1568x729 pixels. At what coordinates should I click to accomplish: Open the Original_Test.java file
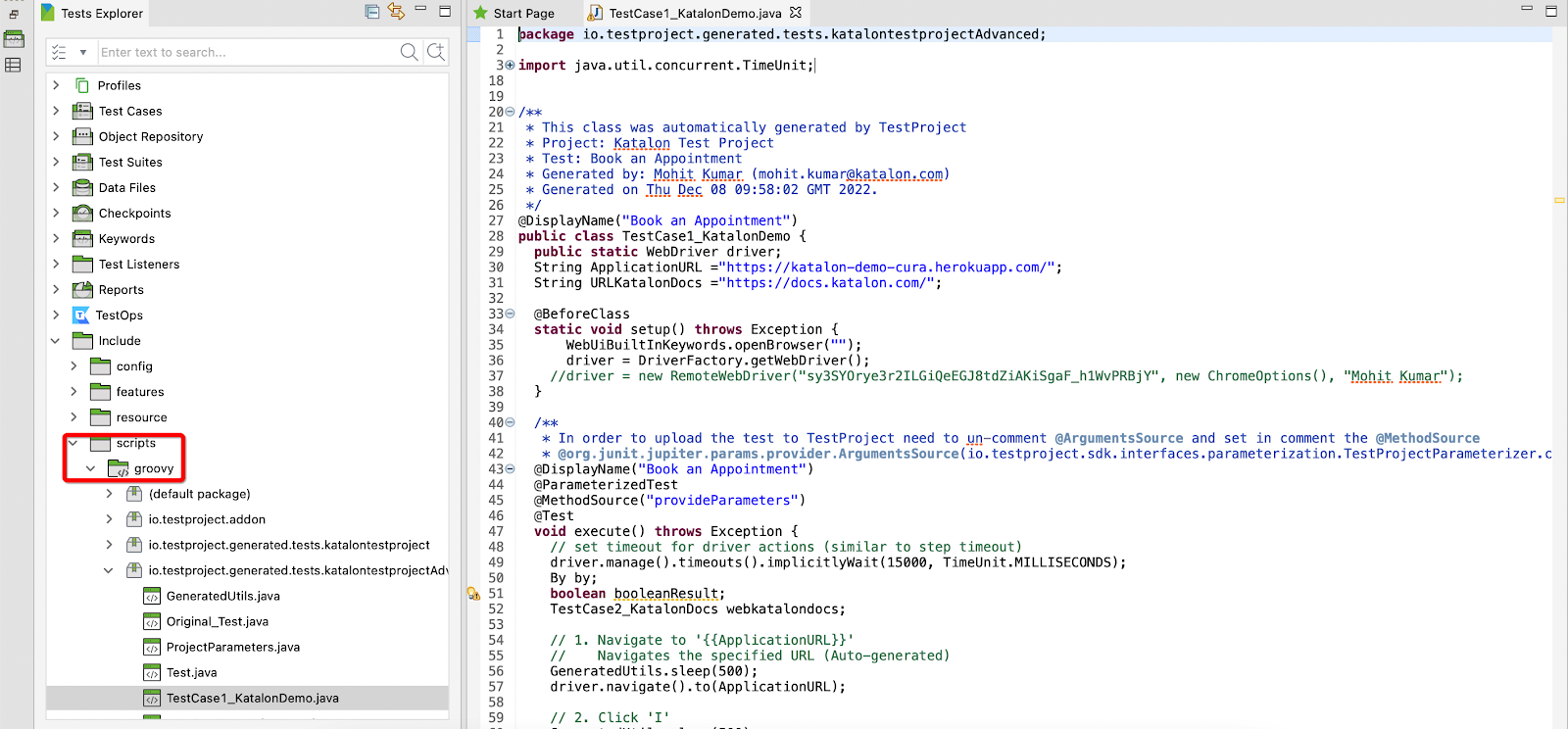217,621
